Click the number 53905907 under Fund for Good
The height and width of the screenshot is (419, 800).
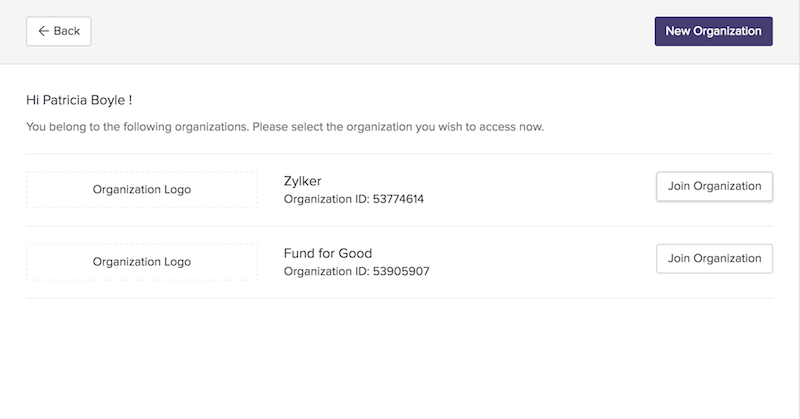pos(401,271)
